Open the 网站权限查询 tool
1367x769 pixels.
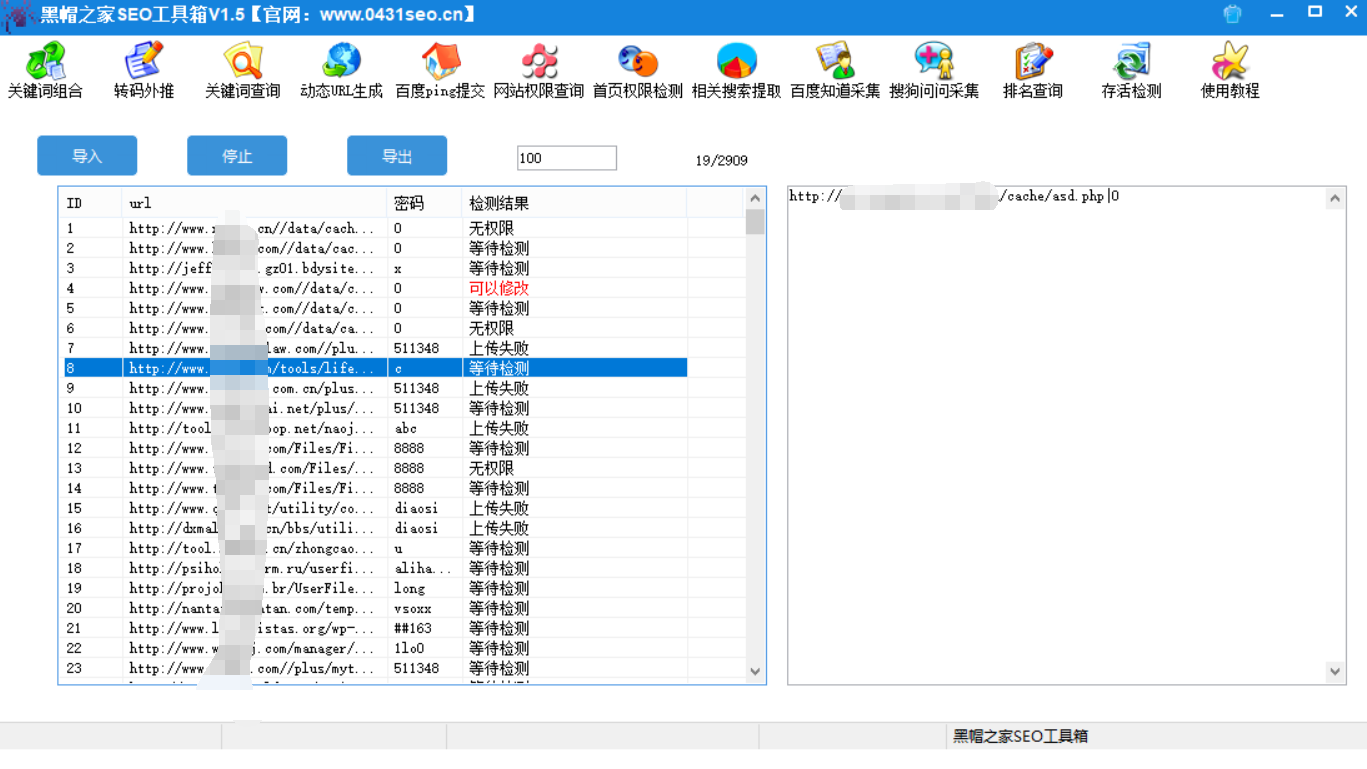539,70
